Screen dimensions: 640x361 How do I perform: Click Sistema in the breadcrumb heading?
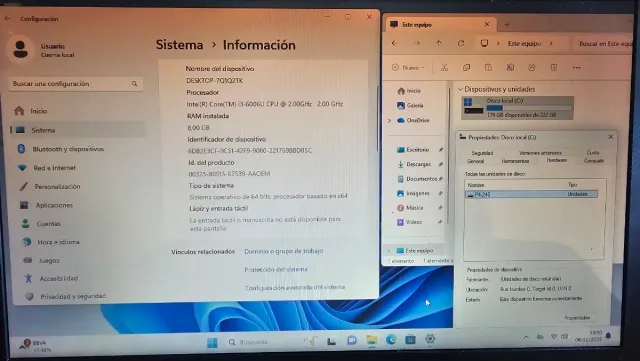pos(180,45)
